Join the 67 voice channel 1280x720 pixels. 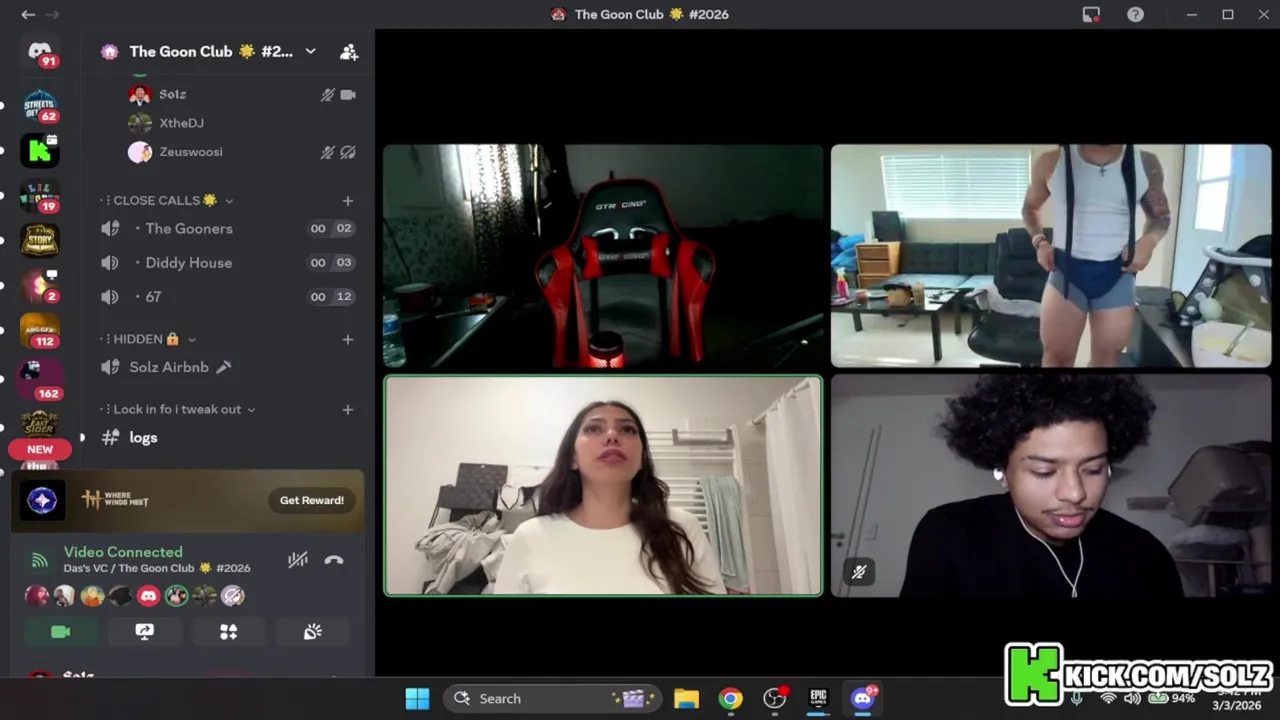153,296
